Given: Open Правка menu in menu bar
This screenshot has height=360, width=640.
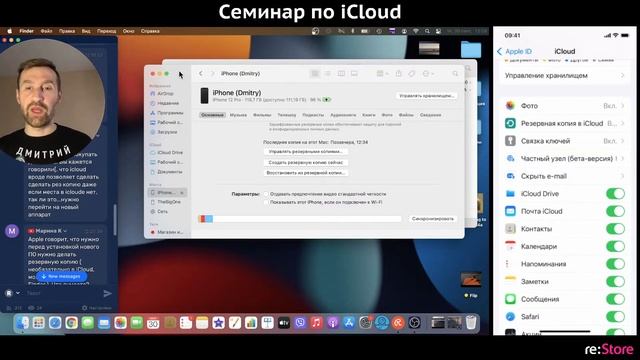Looking at the screenshot, I should point(67,31).
